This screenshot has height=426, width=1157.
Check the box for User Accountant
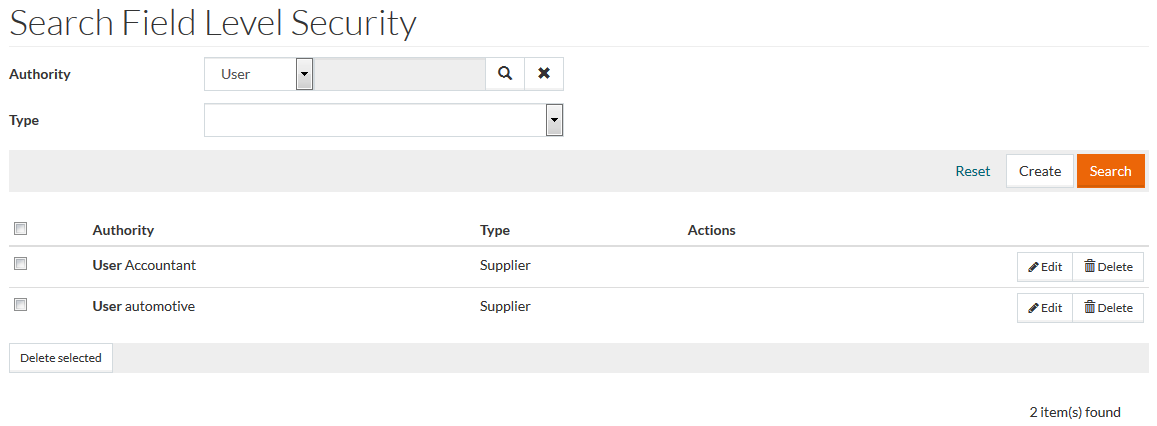coord(20,264)
